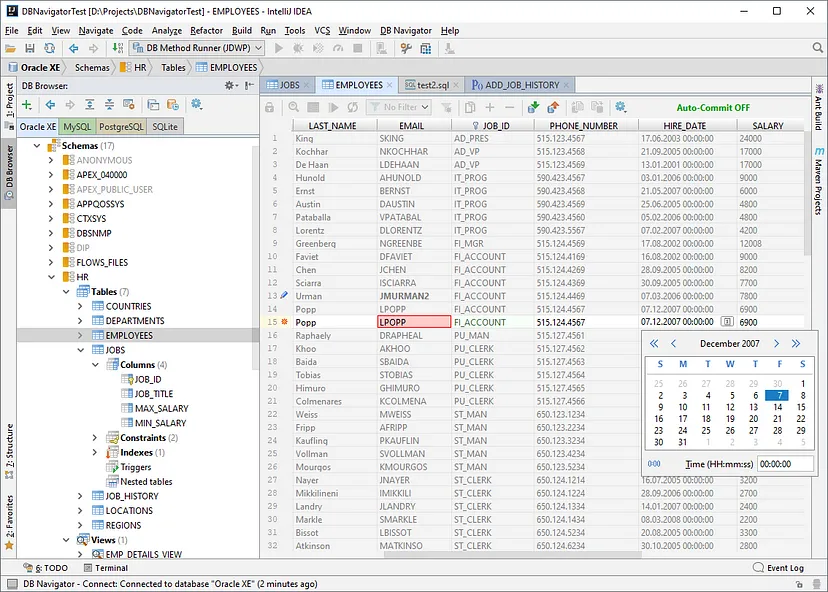Expand the APEX_040000 schema node
The image size is (828, 592).
click(x=51, y=175)
